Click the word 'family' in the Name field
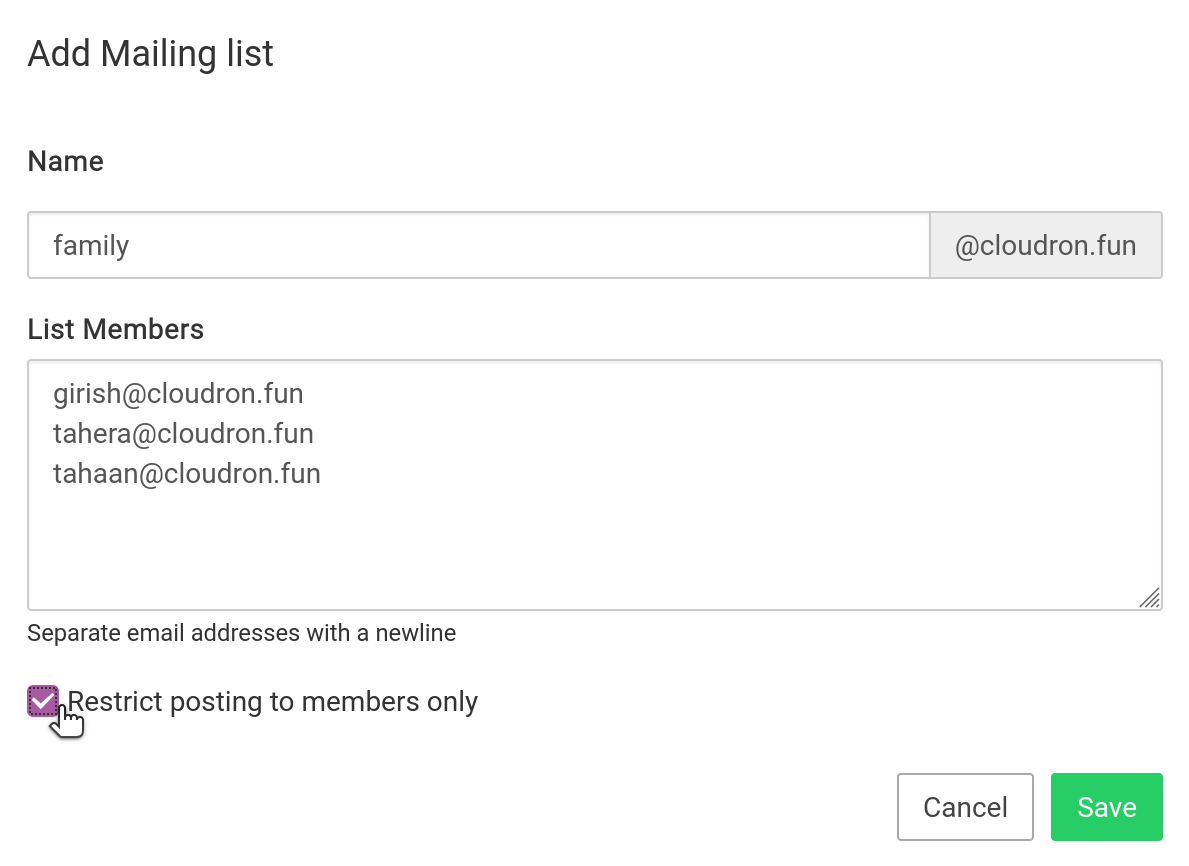 point(91,245)
